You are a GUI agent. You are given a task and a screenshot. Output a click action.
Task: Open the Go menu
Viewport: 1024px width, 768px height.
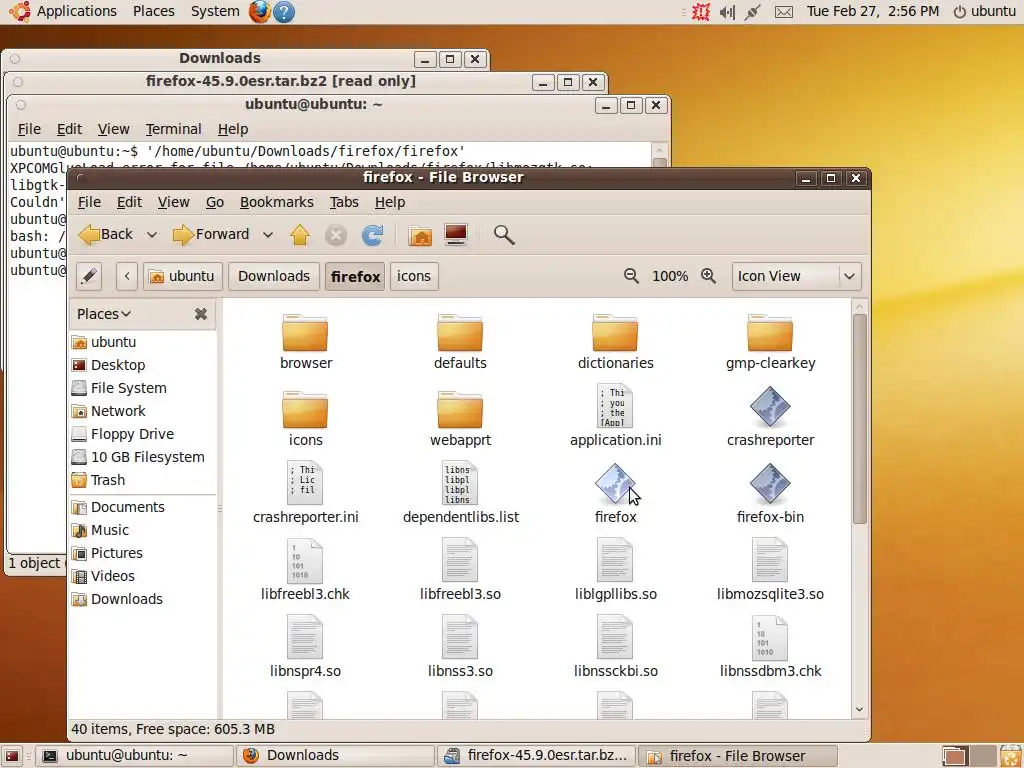tap(215, 202)
